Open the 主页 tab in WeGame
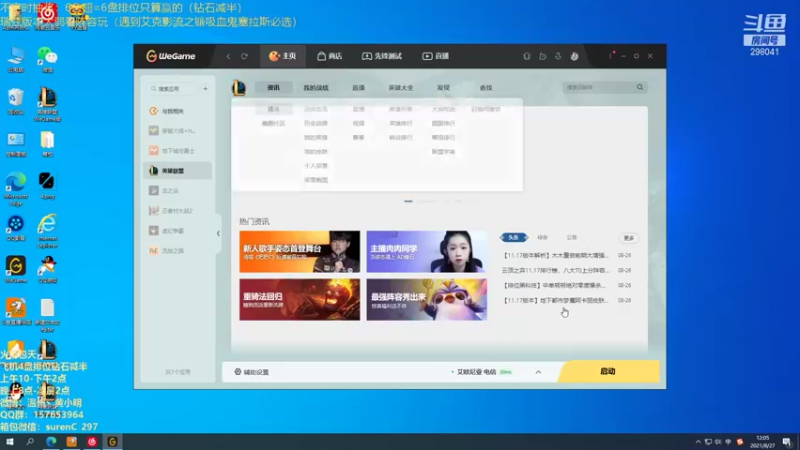Image resolution: width=800 pixels, height=450 pixels. pyautogui.click(x=283, y=56)
